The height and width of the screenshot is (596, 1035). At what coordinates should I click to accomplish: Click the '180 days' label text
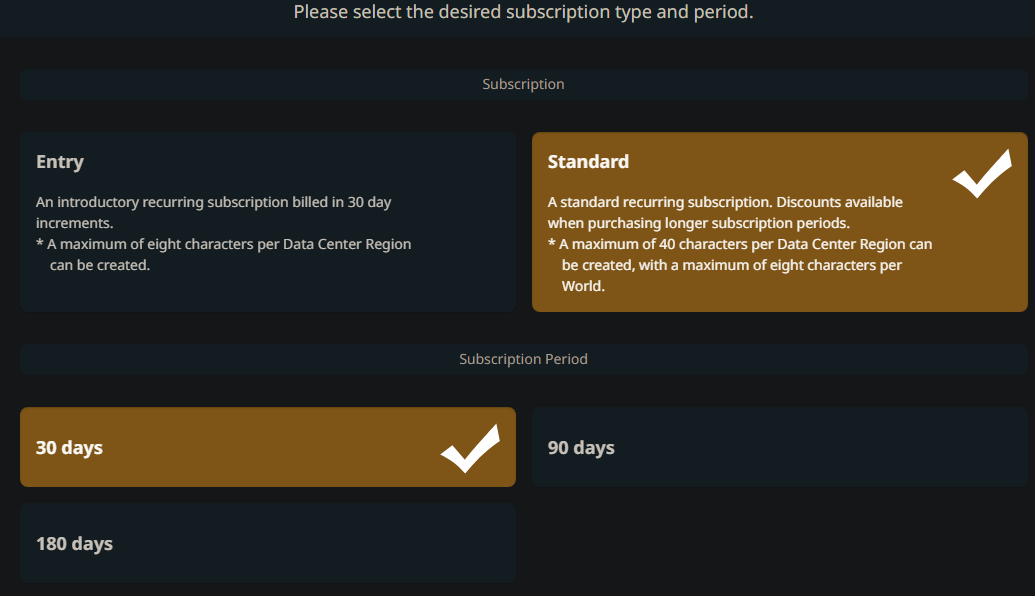point(74,544)
